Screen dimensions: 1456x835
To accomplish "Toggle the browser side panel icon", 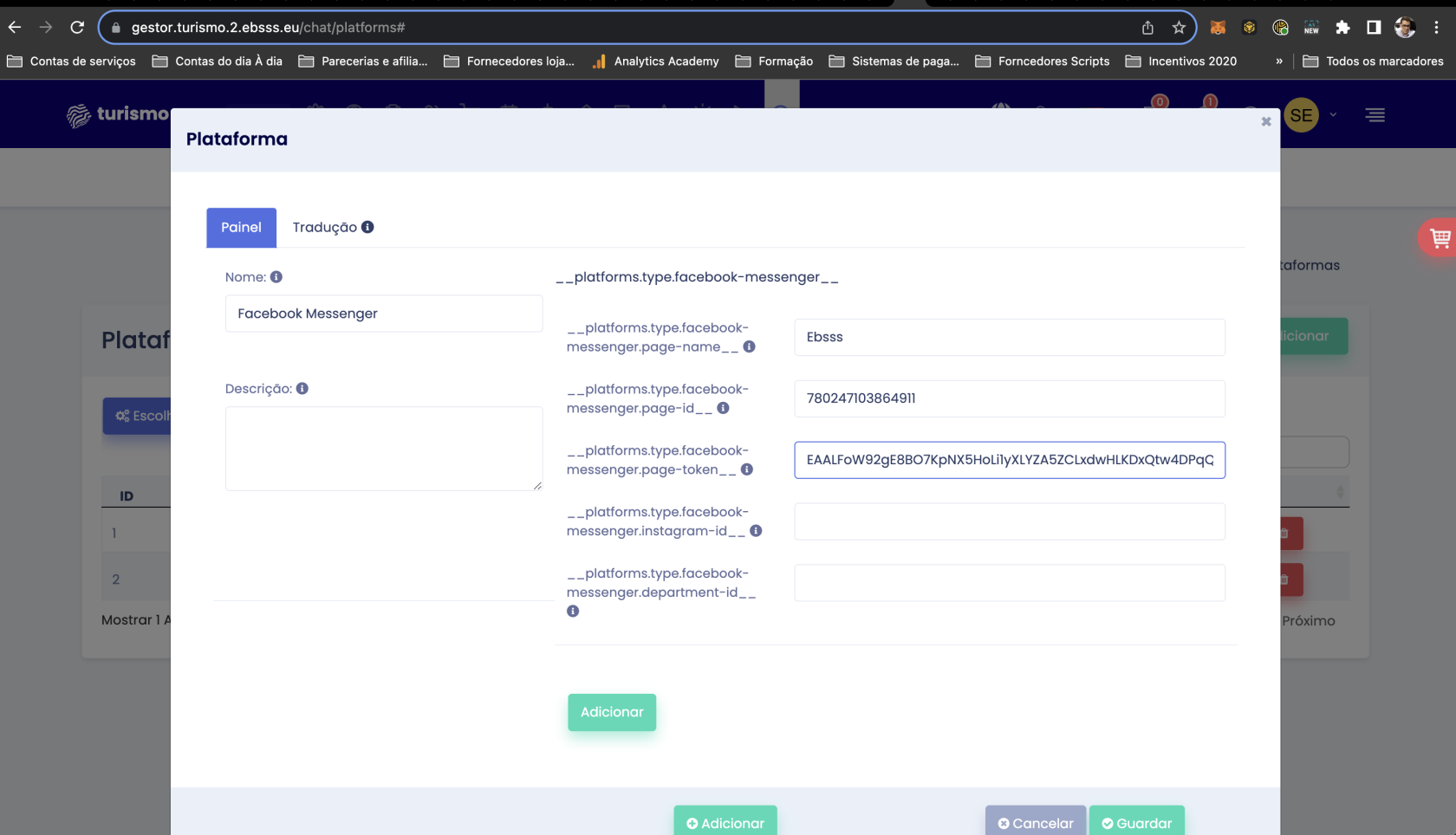I will (1374, 28).
